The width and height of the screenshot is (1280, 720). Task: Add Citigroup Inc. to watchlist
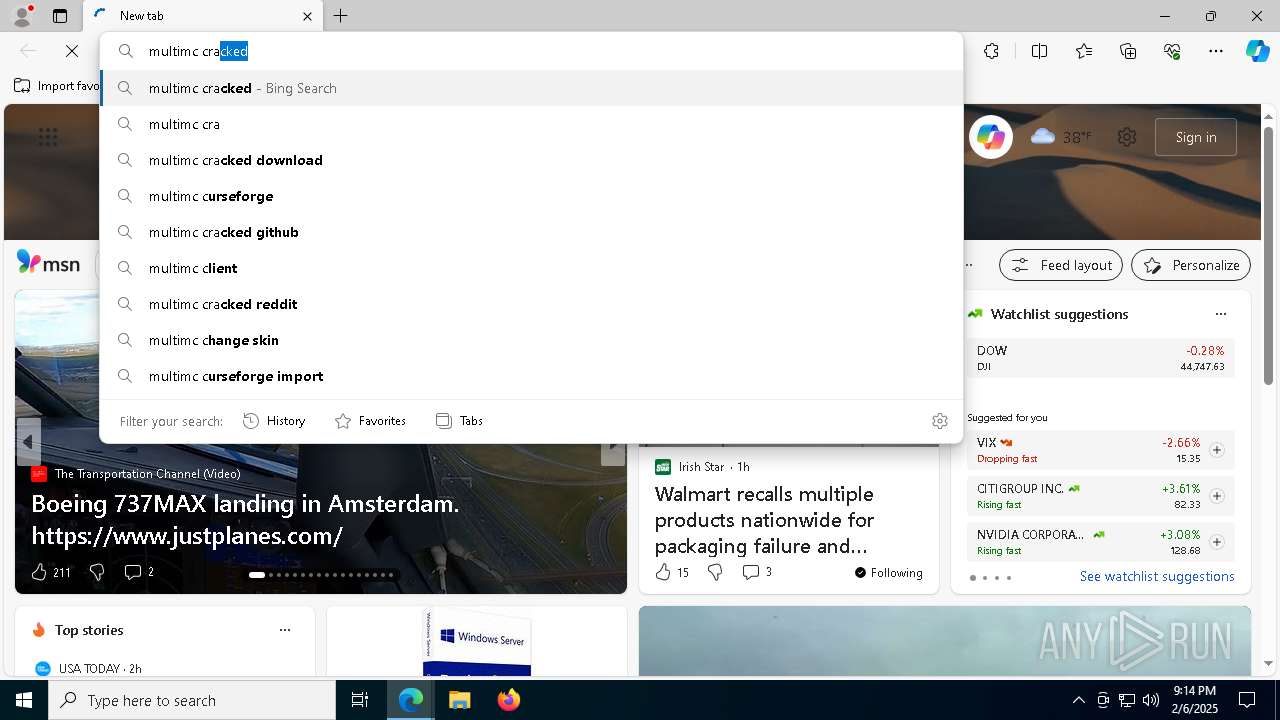coord(1216,496)
